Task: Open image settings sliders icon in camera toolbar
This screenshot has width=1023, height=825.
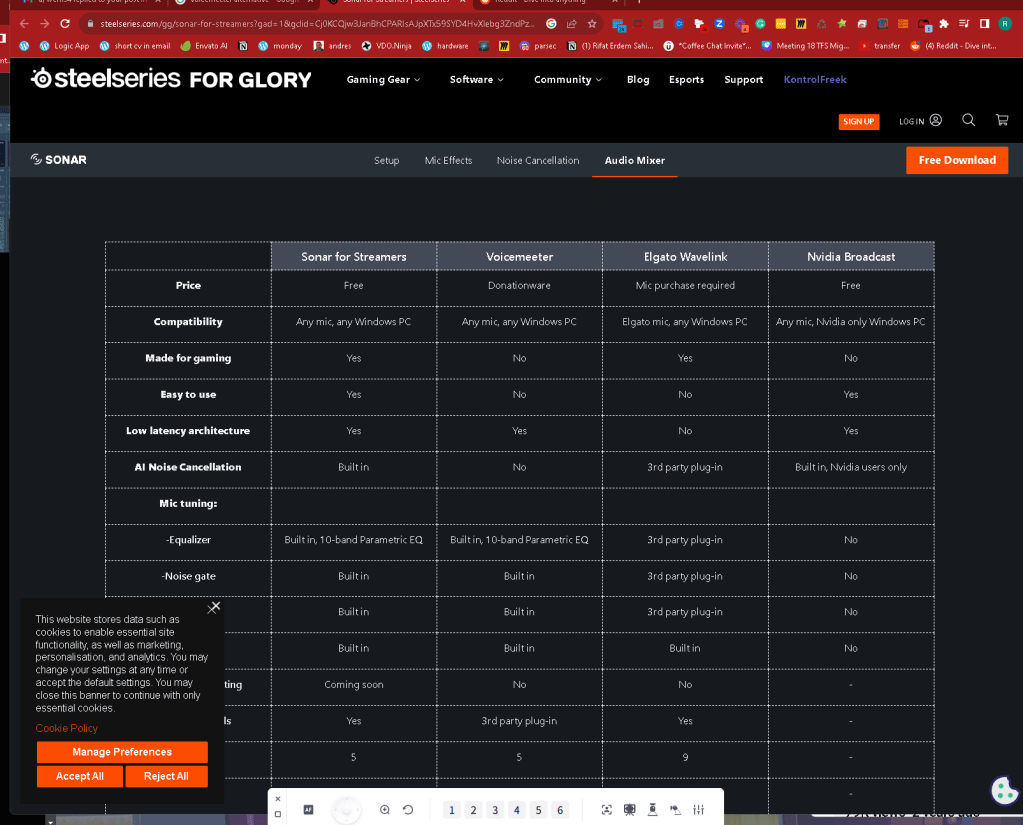Action: click(699, 809)
